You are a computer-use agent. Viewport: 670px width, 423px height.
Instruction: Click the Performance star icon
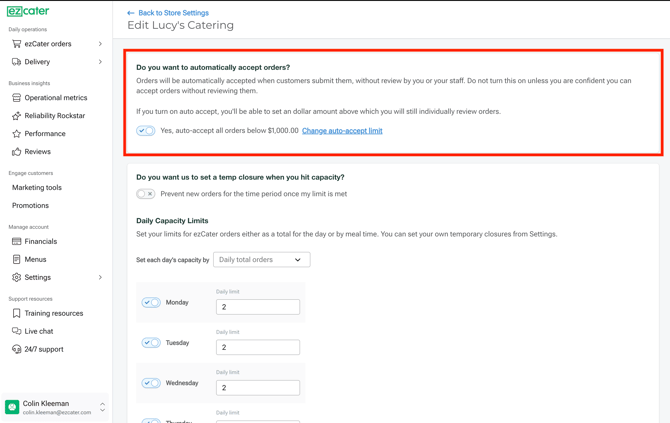pyautogui.click(x=16, y=133)
